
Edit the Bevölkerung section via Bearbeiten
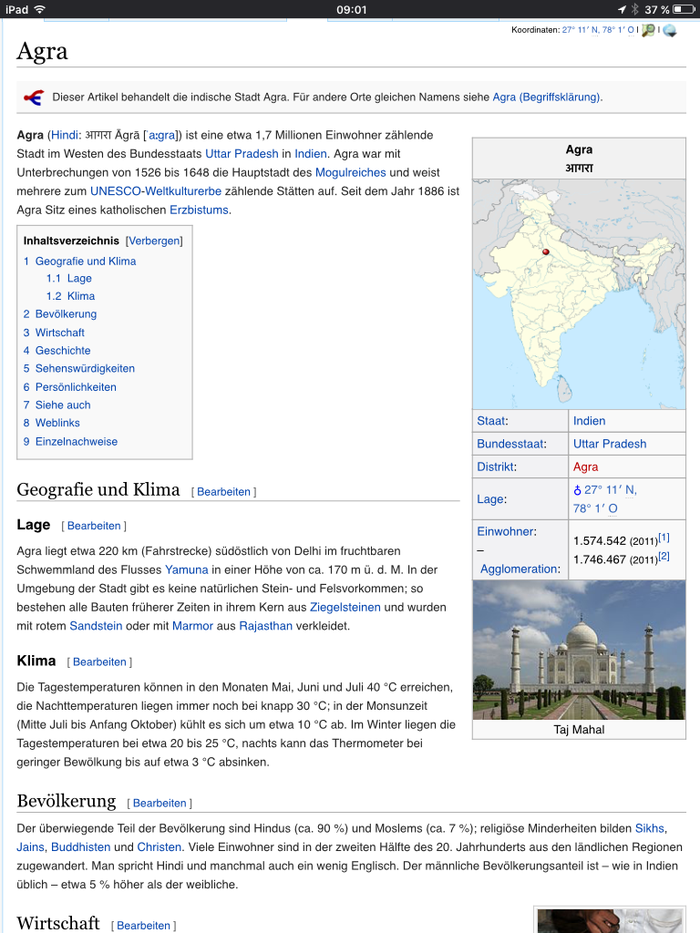click(x=159, y=803)
